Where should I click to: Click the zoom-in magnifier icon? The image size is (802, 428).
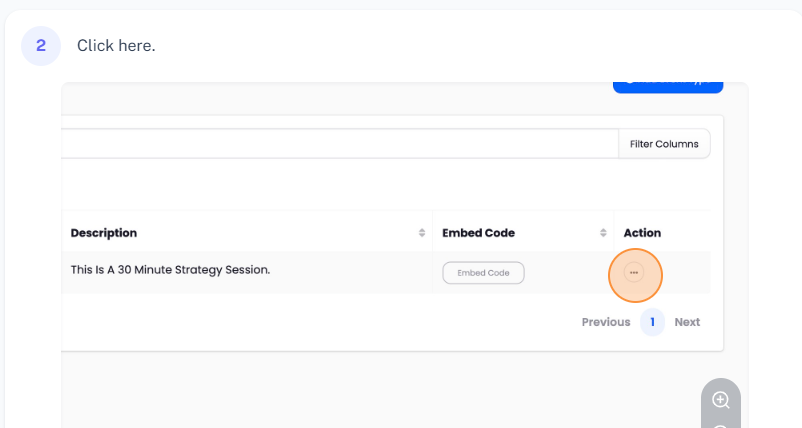click(x=720, y=400)
